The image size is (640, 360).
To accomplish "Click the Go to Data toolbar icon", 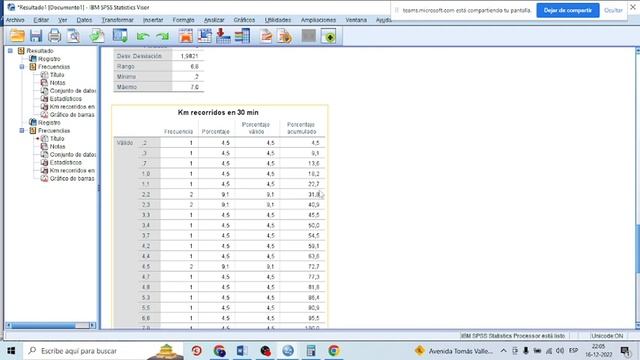I will [186, 36].
